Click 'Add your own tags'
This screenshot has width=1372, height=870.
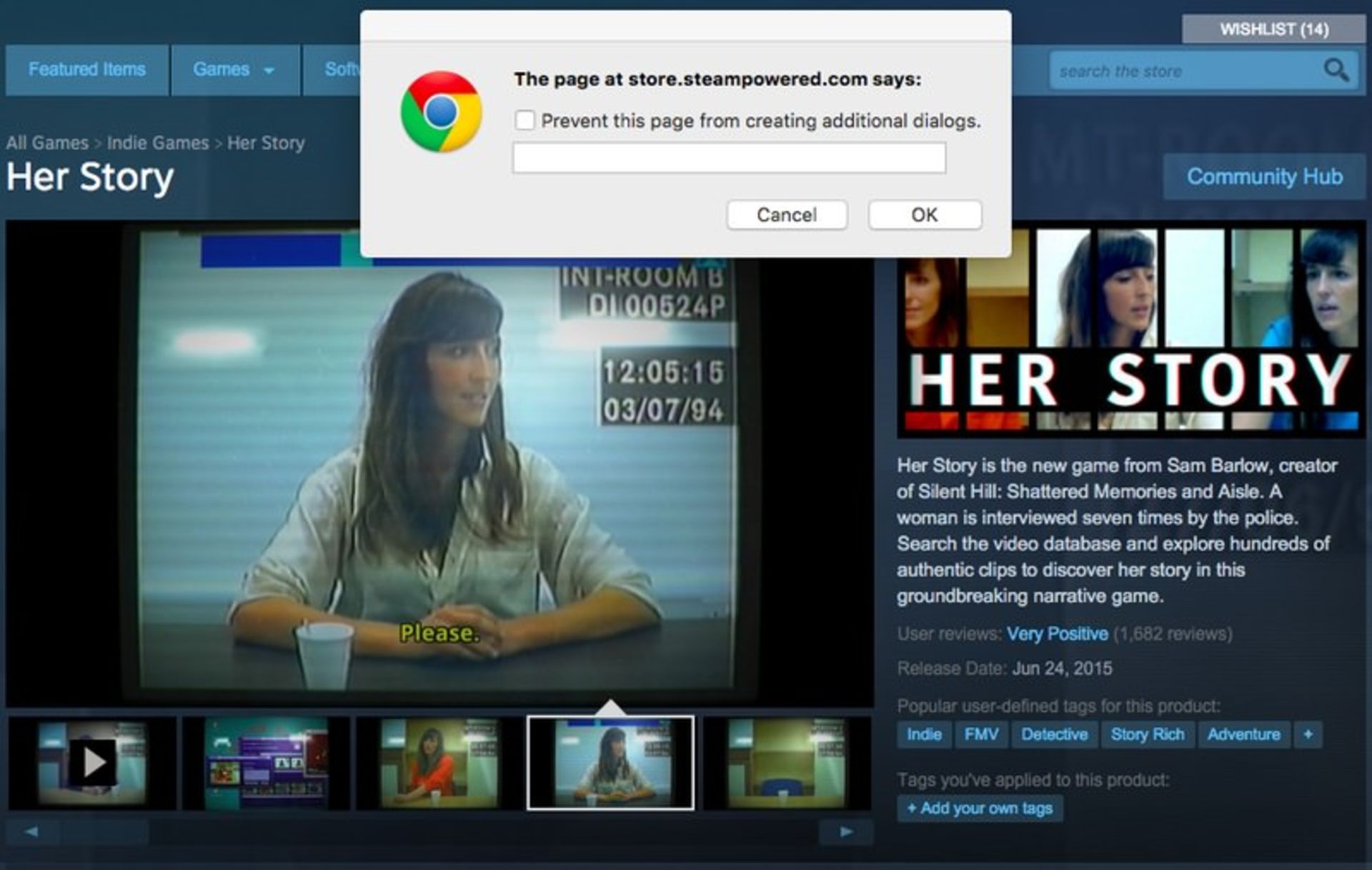(980, 809)
